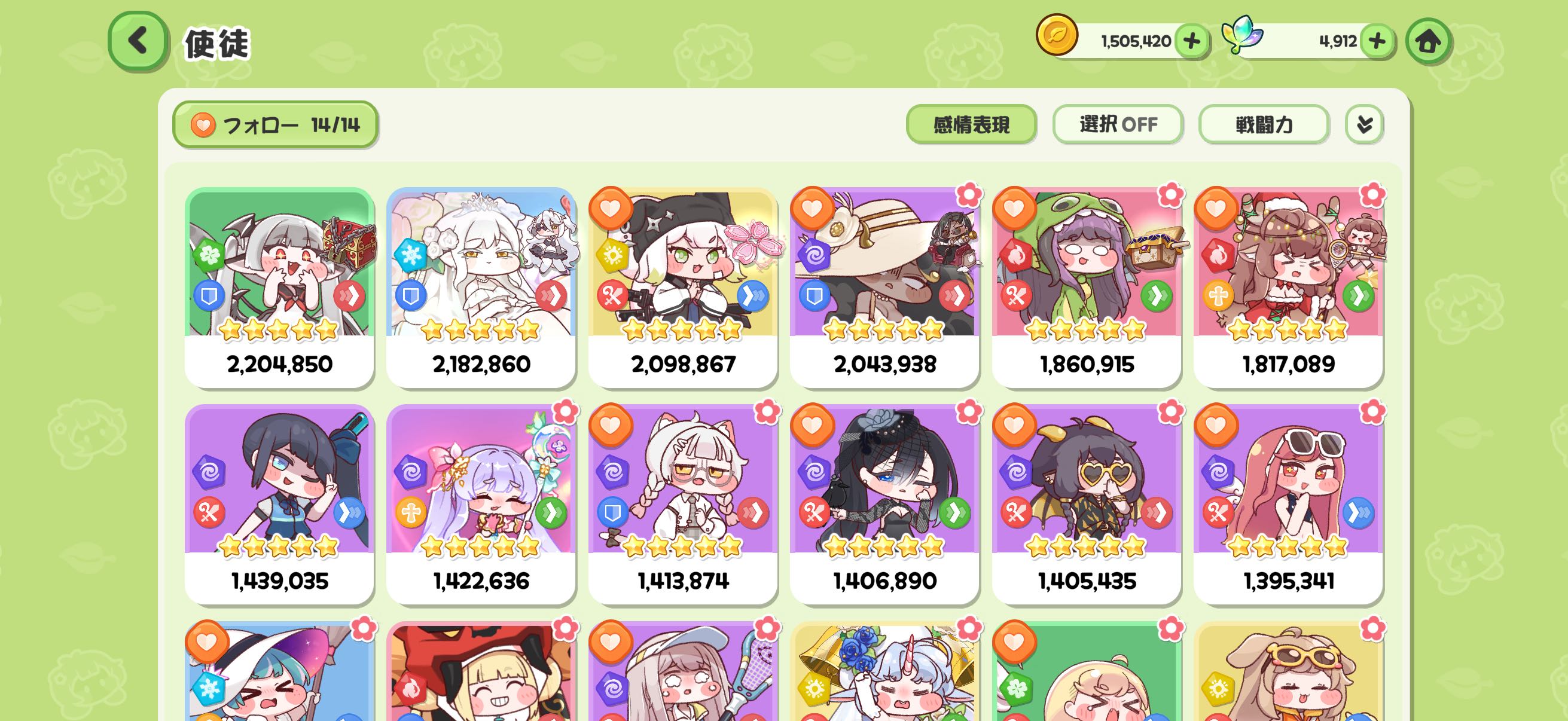
Task: Toggle heart follow on 1,860,915 apostle
Action: click(1014, 209)
